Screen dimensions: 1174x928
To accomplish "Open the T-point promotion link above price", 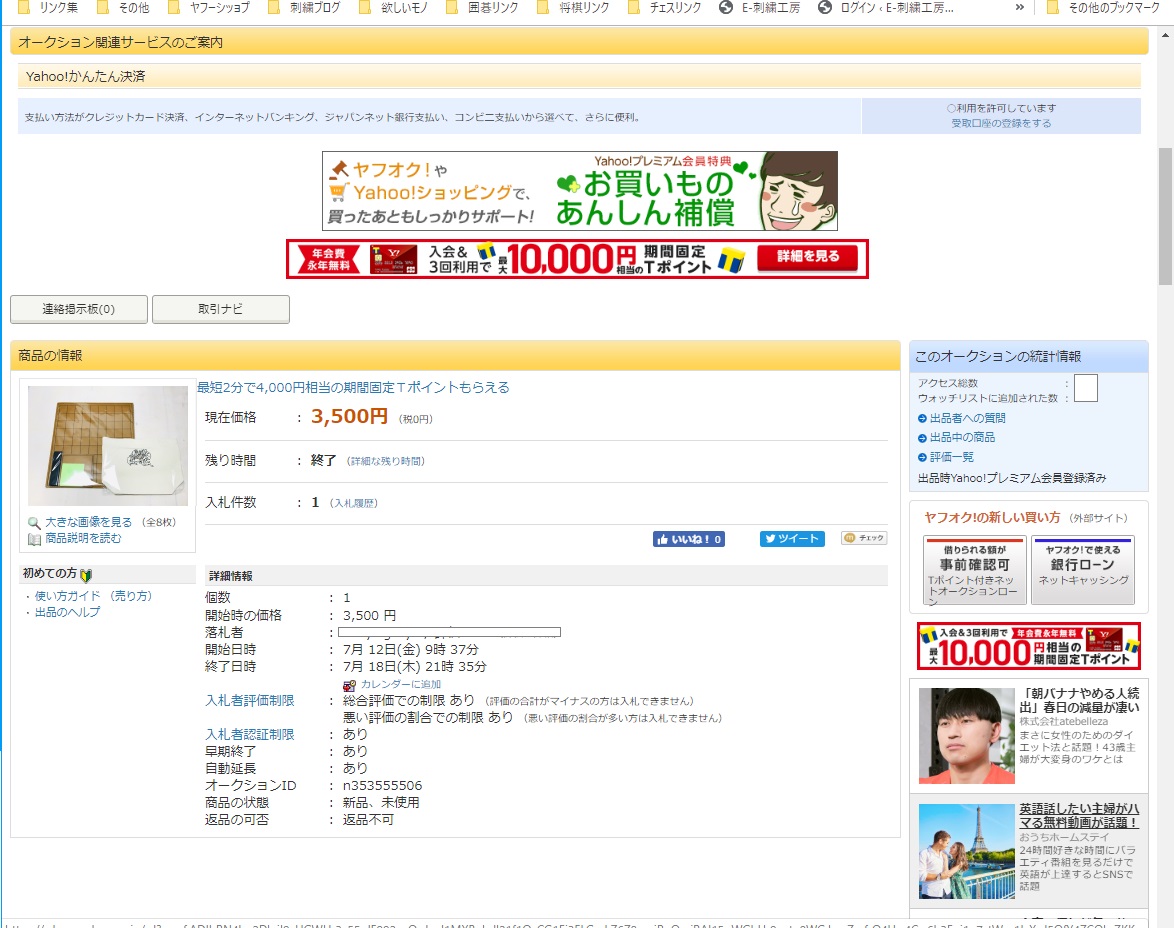I will pyautogui.click(x=353, y=387).
